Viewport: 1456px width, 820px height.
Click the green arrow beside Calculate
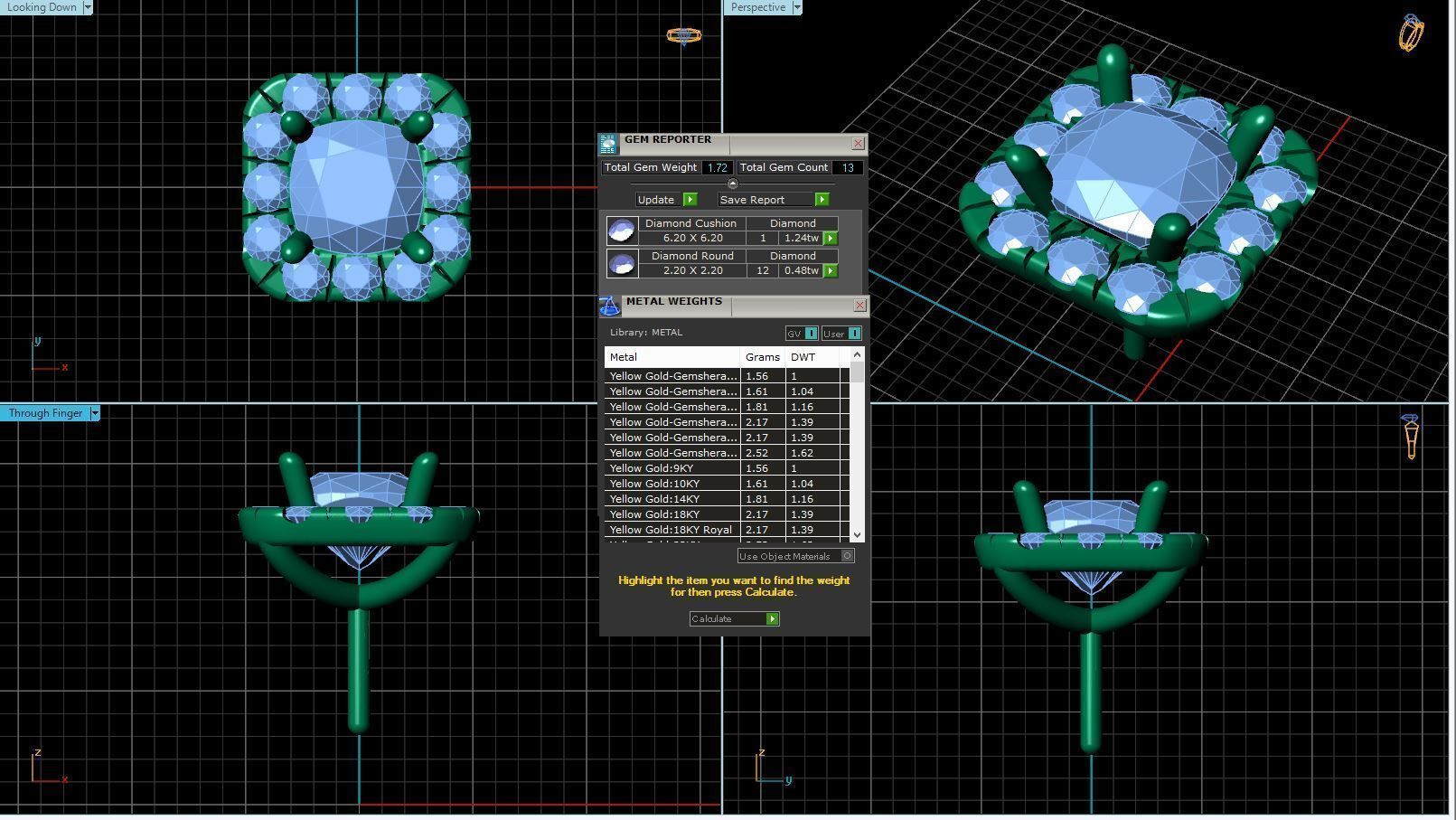click(772, 619)
